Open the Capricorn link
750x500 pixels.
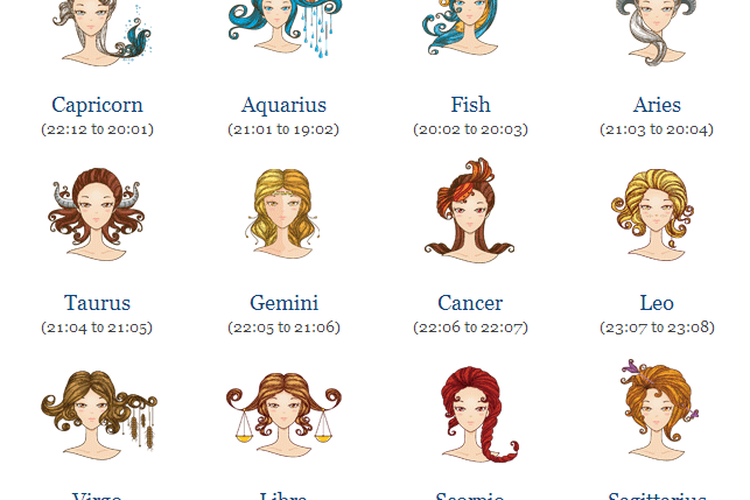pyautogui.click(x=97, y=105)
